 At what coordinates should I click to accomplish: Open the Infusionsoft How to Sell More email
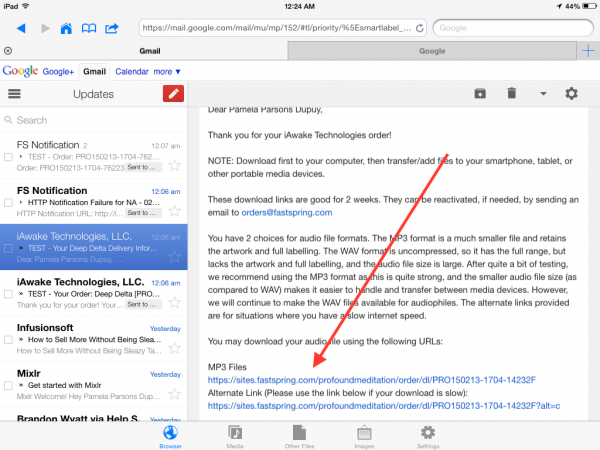coord(94,339)
